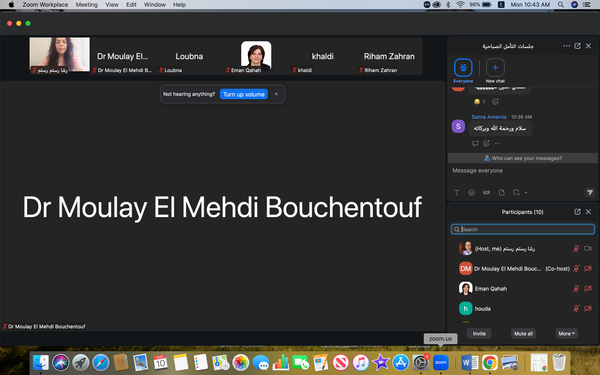The width and height of the screenshot is (600, 375).
Task: Unmute Eman Qahah in participants list
Action: tap(576, 289)
